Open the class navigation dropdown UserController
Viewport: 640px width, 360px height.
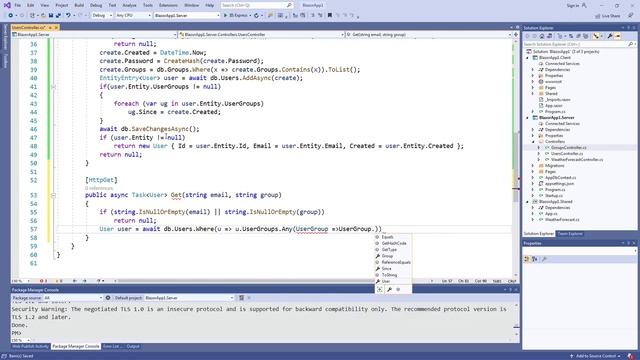tap(261, 35)
